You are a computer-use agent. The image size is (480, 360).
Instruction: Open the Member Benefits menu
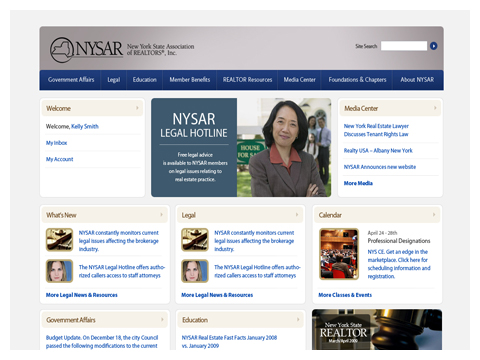pos(190,80)
